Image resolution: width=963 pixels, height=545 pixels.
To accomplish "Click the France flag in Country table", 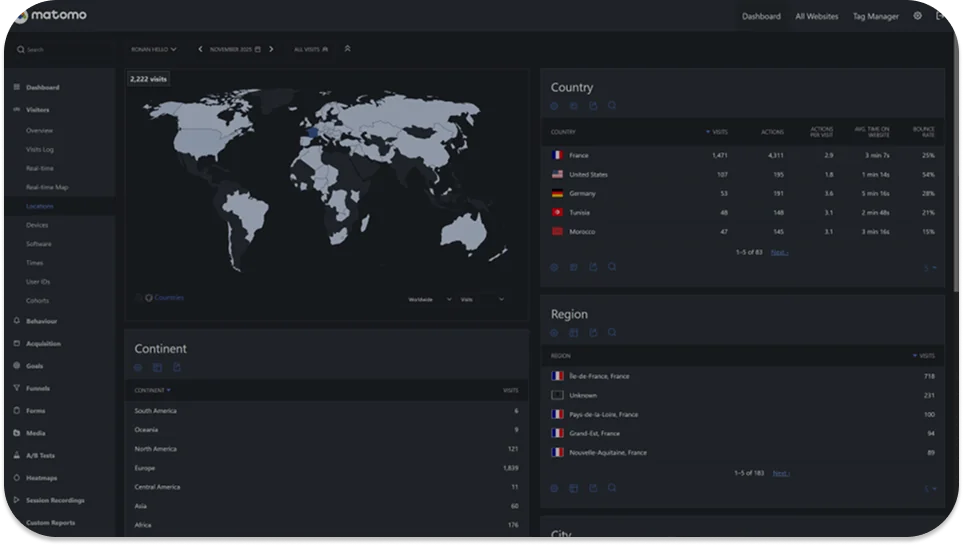I will (x=558, y=155).
